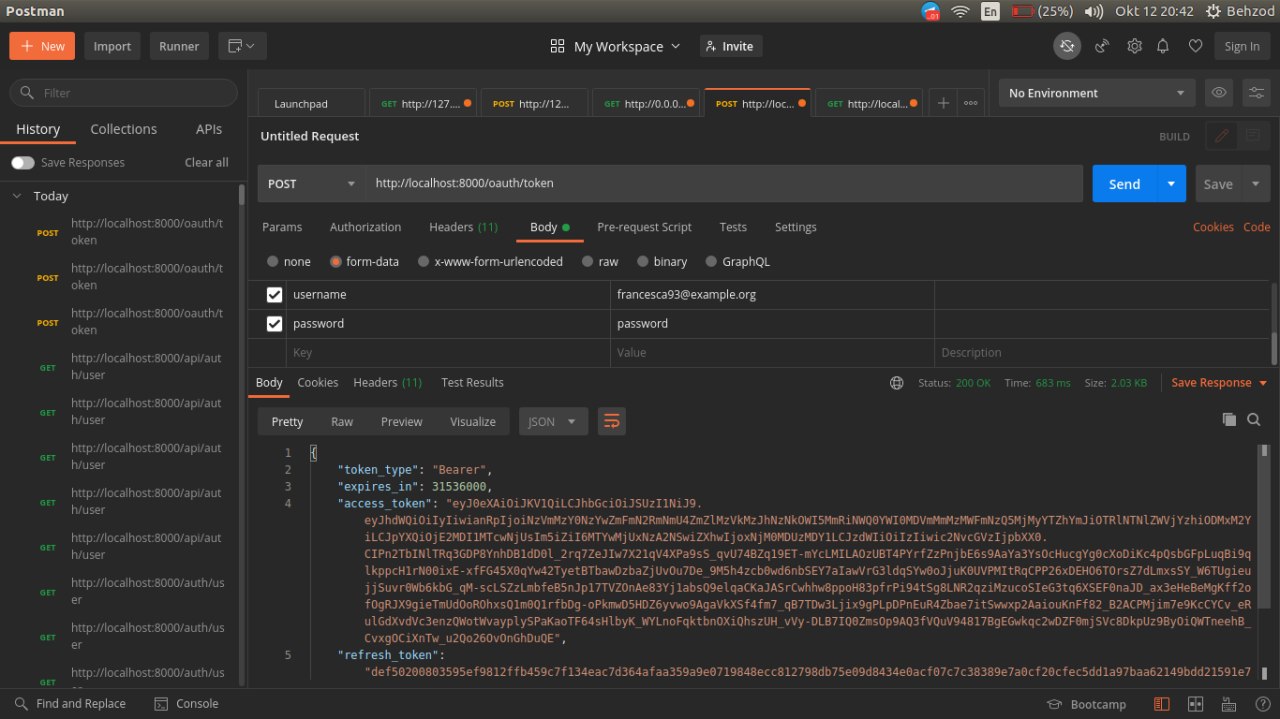Image resolution: width=1280 pixels, height=719 pixels.
Task: Toggle the Save Responses switch
Action: coord(22,162)
